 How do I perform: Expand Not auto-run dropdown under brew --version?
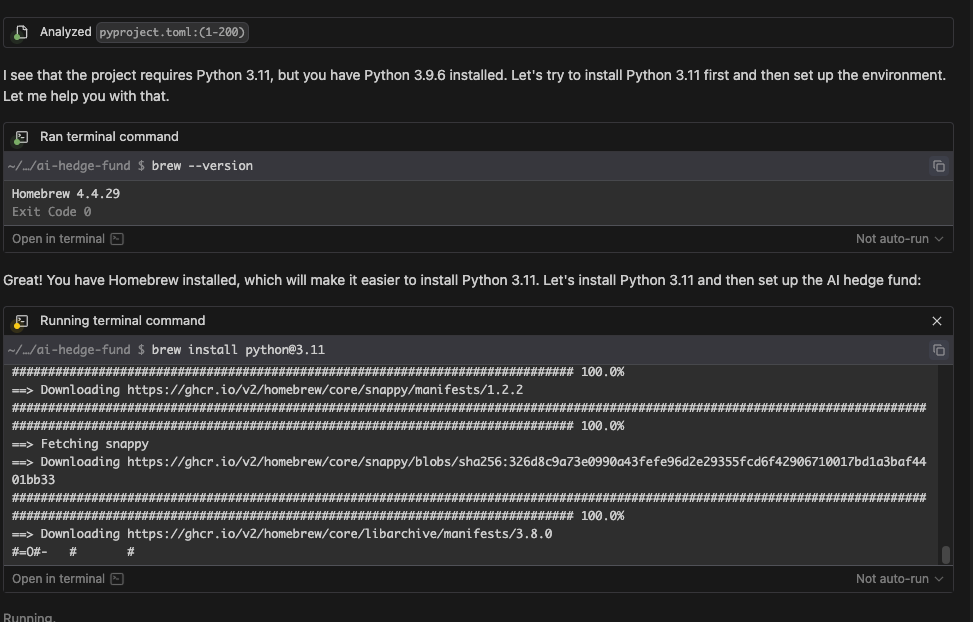point(899,239)
